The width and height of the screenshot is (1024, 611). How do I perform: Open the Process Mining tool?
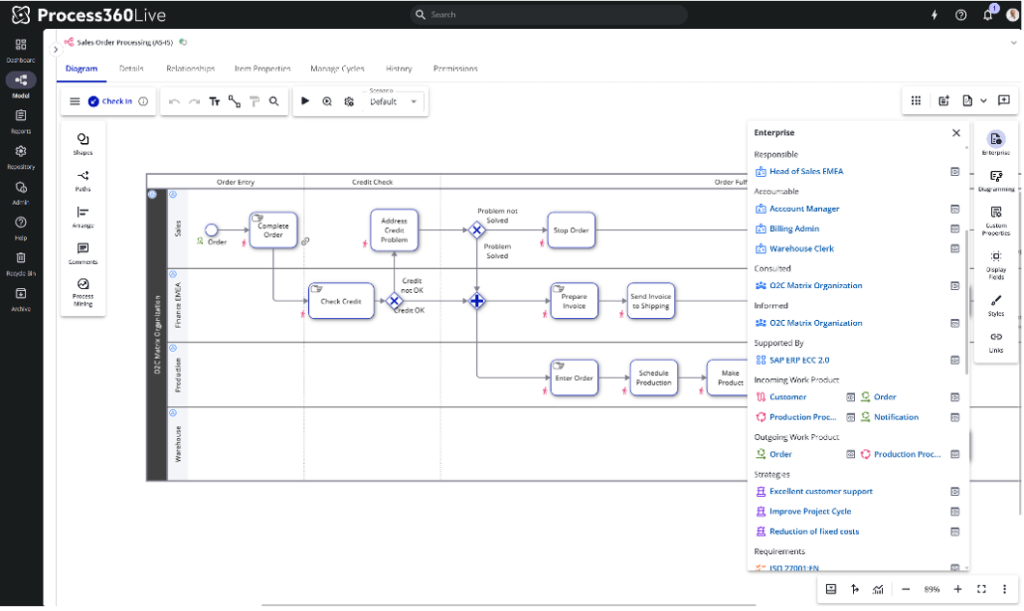[x=82, y=290]
